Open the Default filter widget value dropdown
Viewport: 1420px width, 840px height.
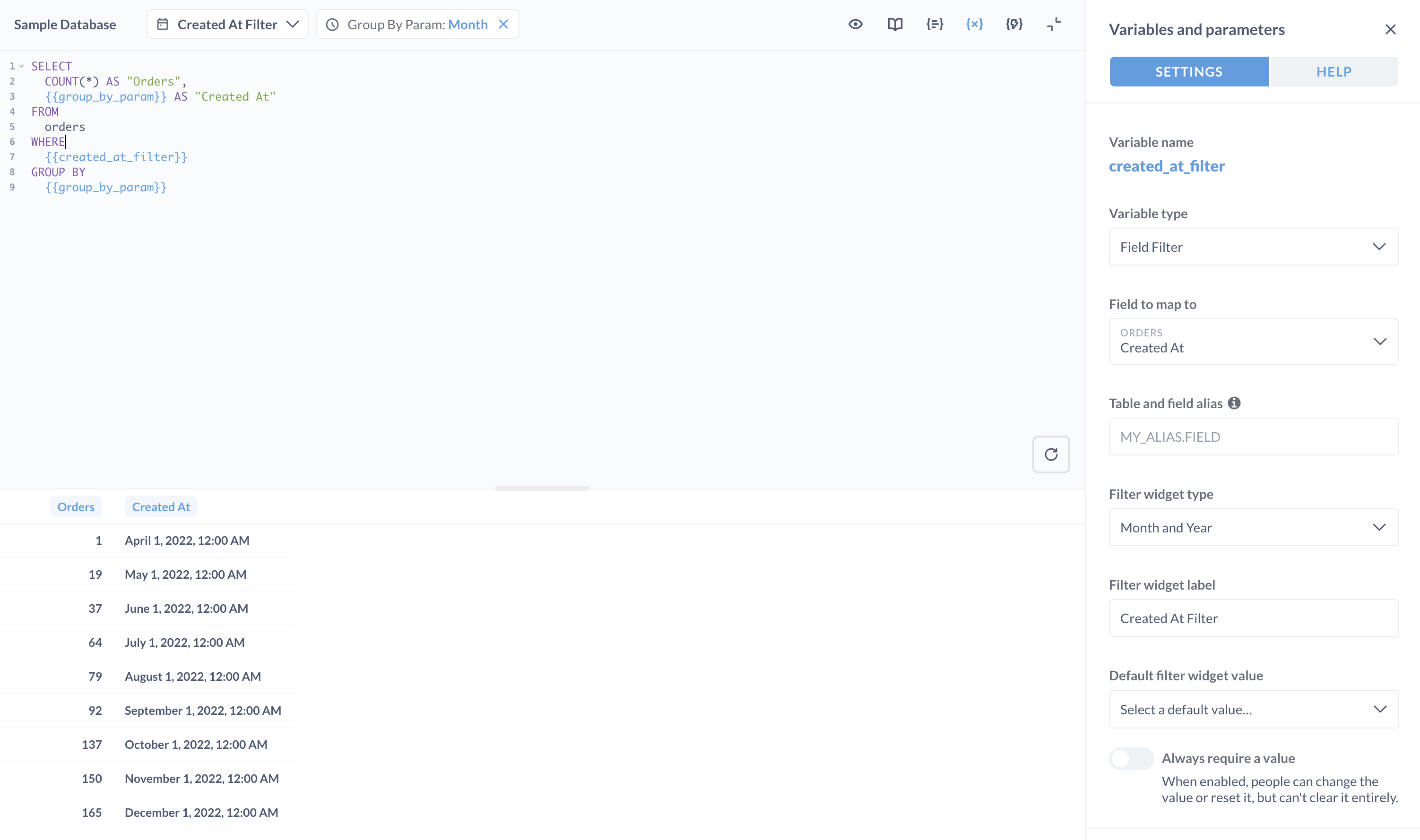pyautogui.click(x=1253, y=709)
